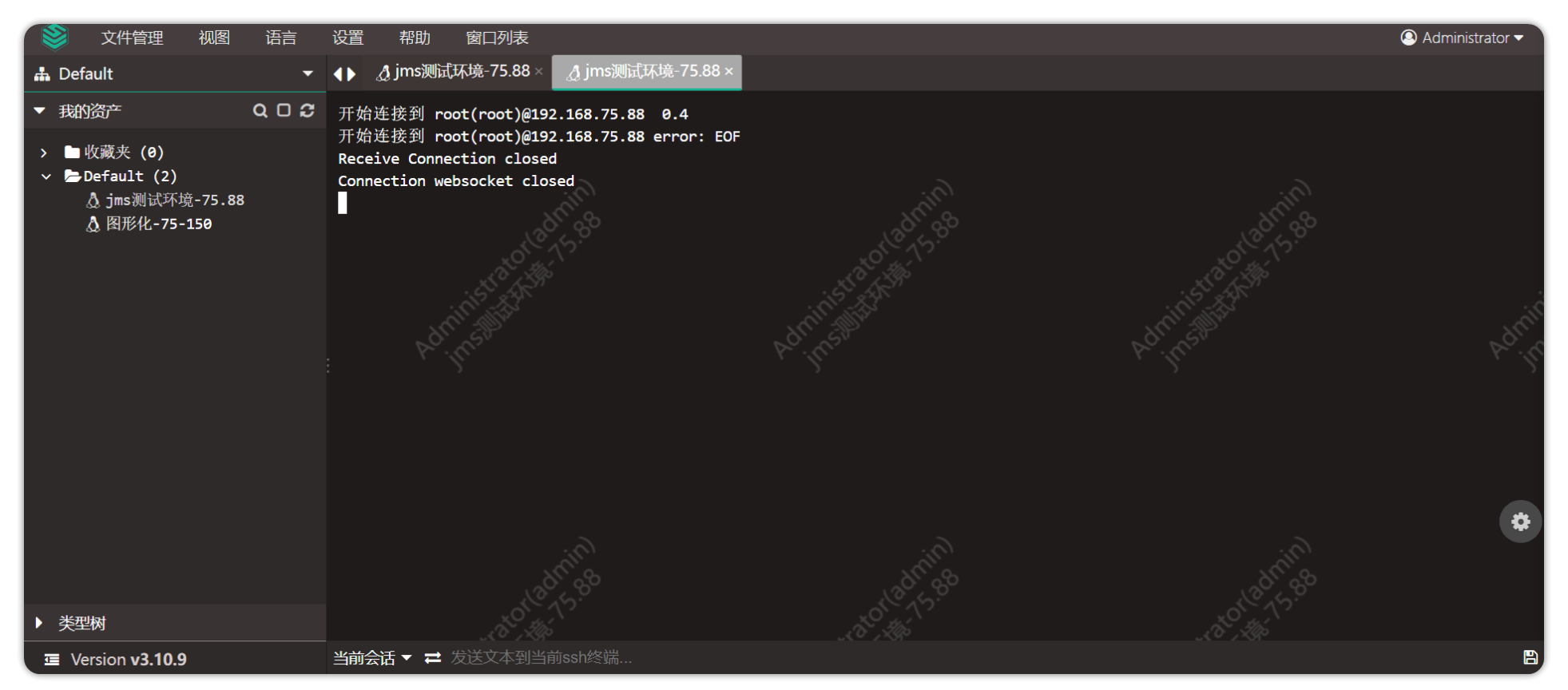Switch to the first jms测试环境-75.88 tab
Image resolution: width=1568 pixels, height=690 pixels.
click(x=454, y=72)
